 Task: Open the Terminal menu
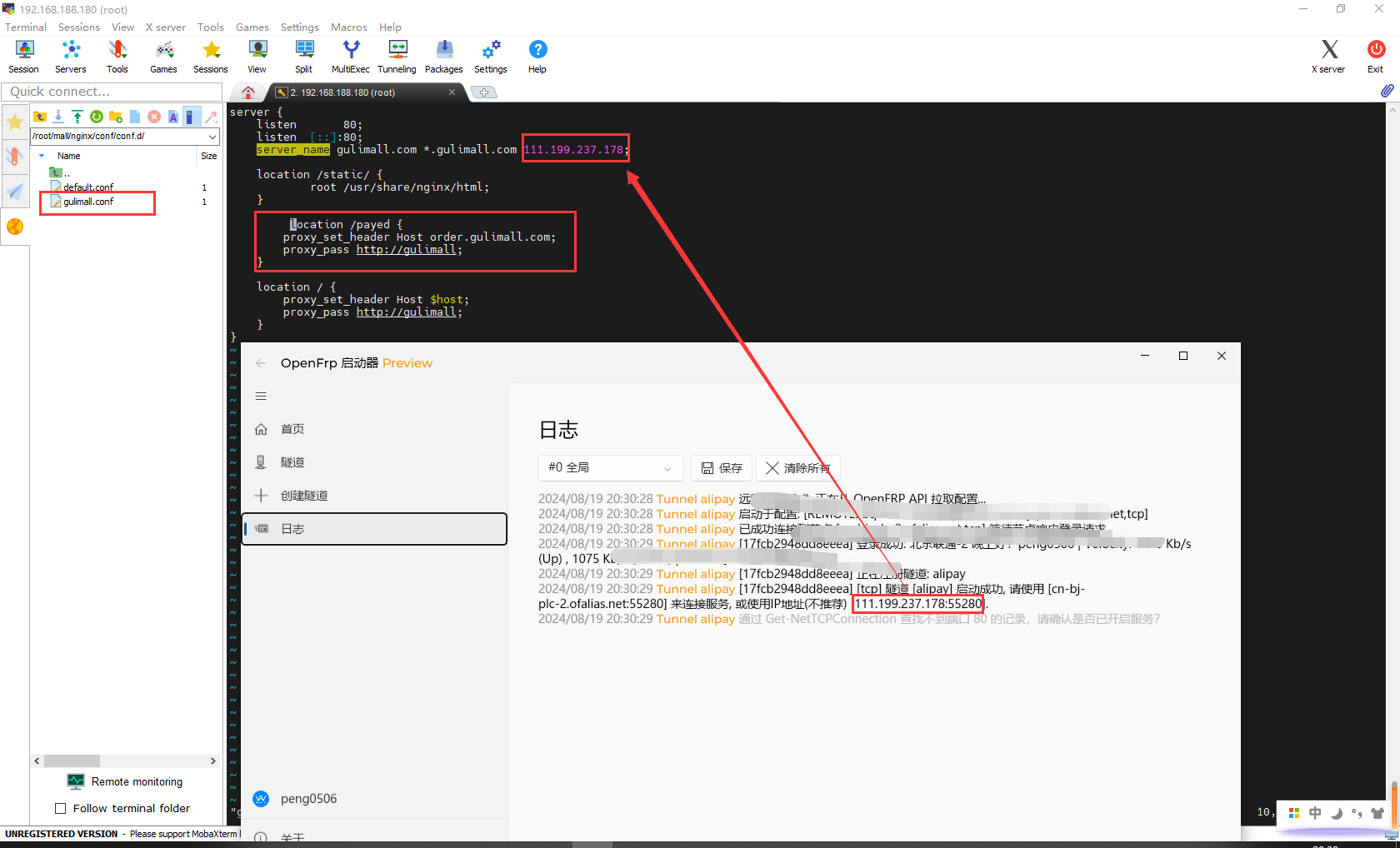pos(26,27)
